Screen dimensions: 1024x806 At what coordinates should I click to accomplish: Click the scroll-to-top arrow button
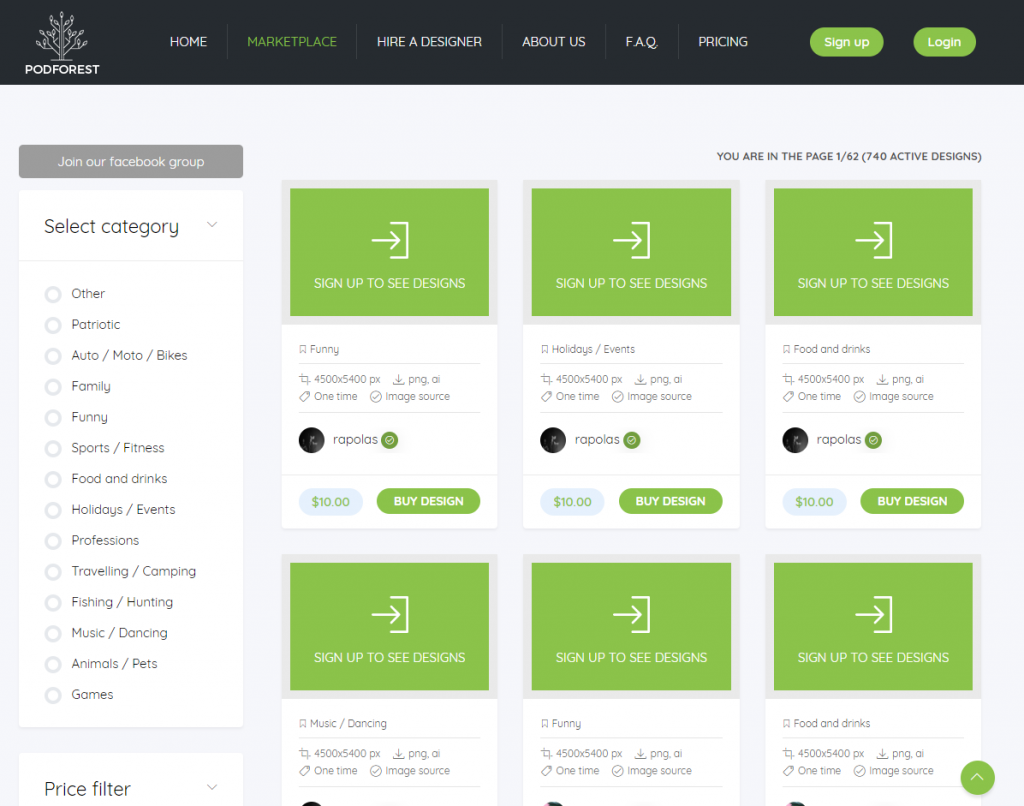[x=977, y=777]
